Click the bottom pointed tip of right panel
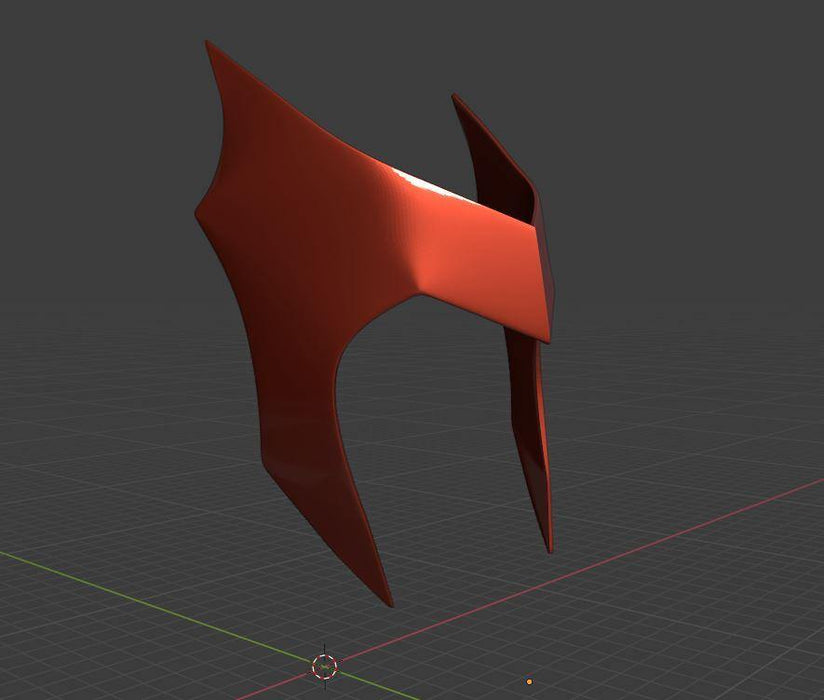Screen dimensions: 824x700 point(549,548)
